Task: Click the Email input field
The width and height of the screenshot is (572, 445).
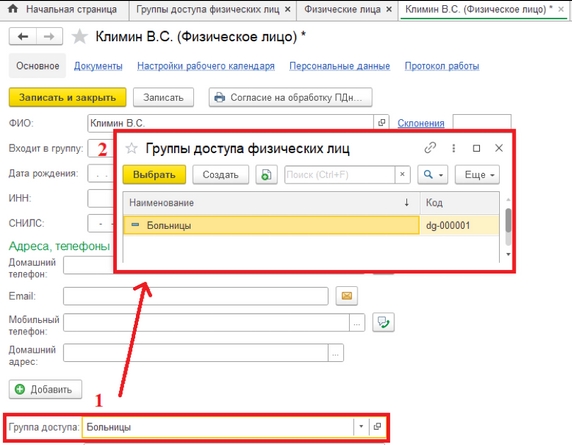Action: click(196, 296)
